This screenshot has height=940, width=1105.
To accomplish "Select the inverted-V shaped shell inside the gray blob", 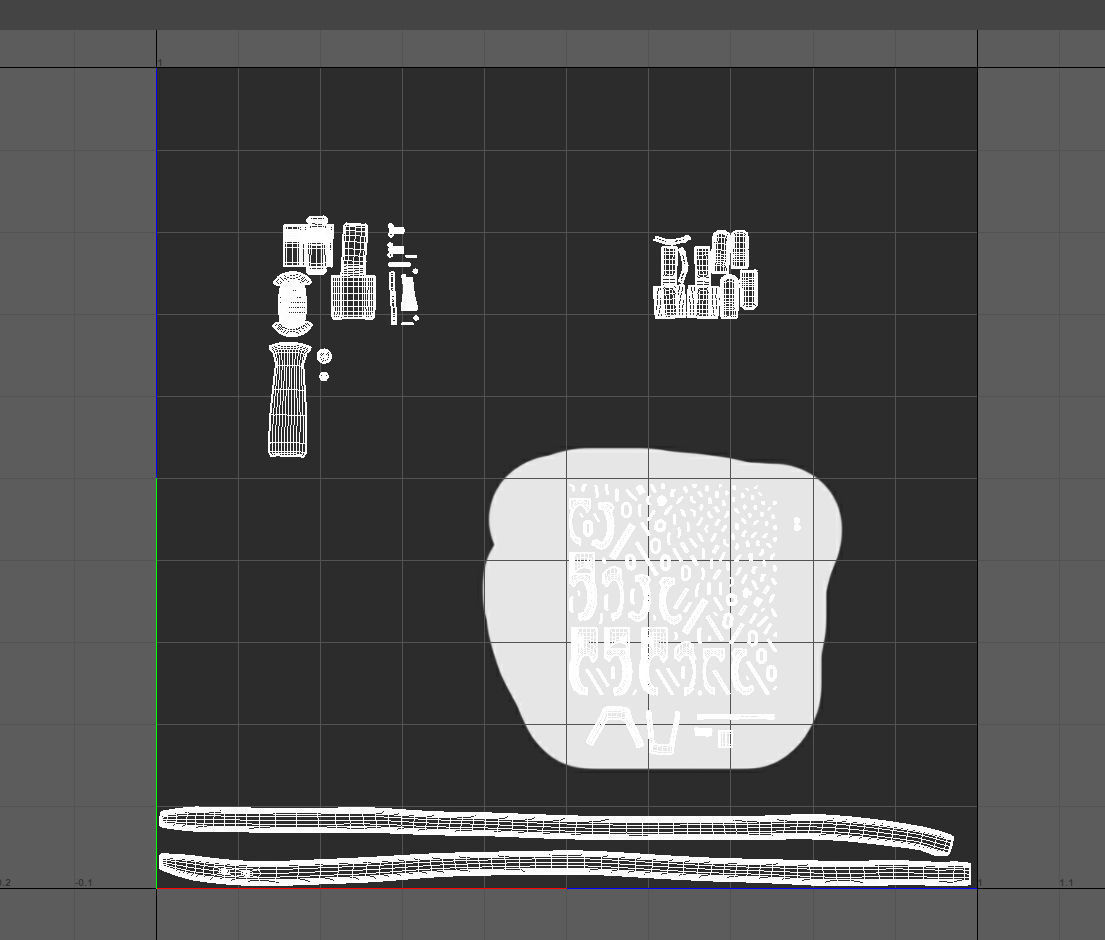I will pyautogui.click(x=615, y=726).
